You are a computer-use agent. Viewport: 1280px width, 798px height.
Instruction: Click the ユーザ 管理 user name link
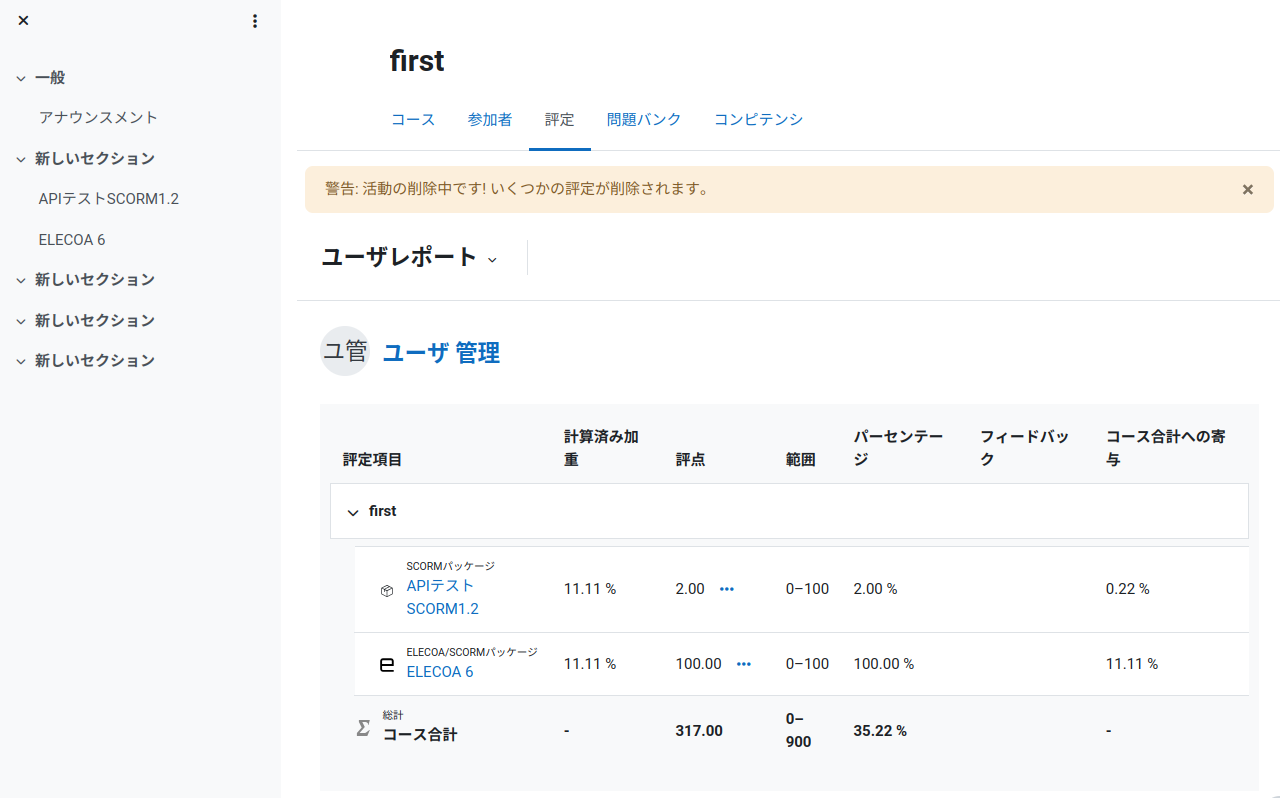(x=441, y=352)
